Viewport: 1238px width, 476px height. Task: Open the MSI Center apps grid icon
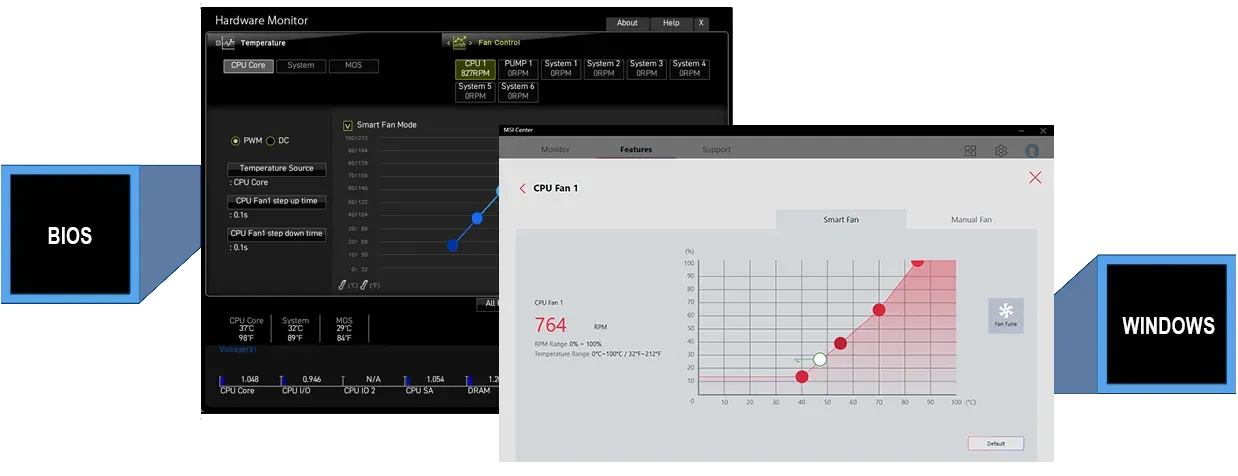click(970, 151)
